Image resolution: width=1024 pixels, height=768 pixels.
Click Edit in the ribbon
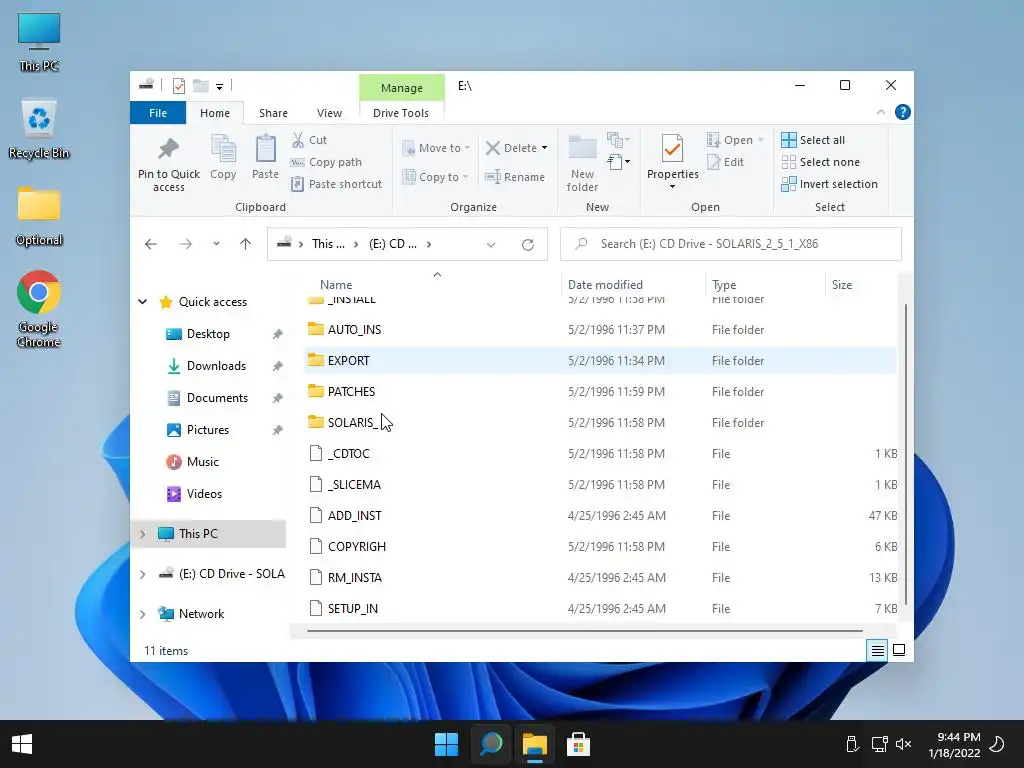tap(726, 162)
